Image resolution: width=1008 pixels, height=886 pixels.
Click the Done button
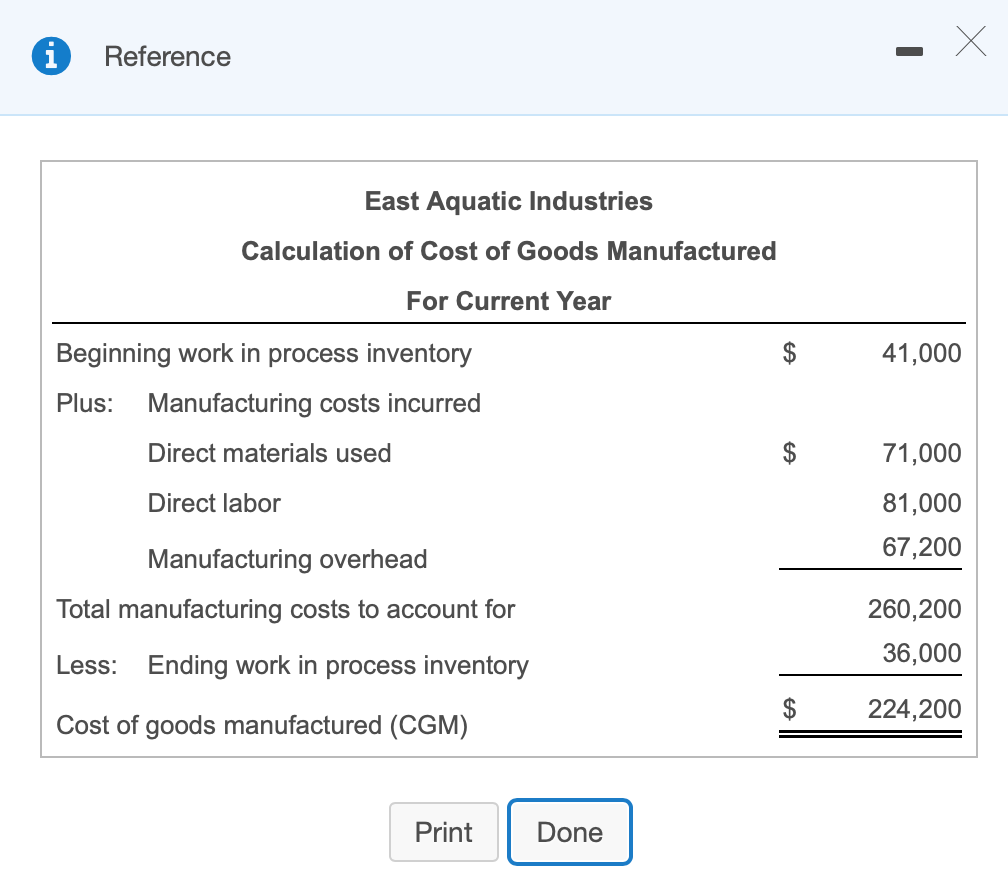(x=570, y=832)
